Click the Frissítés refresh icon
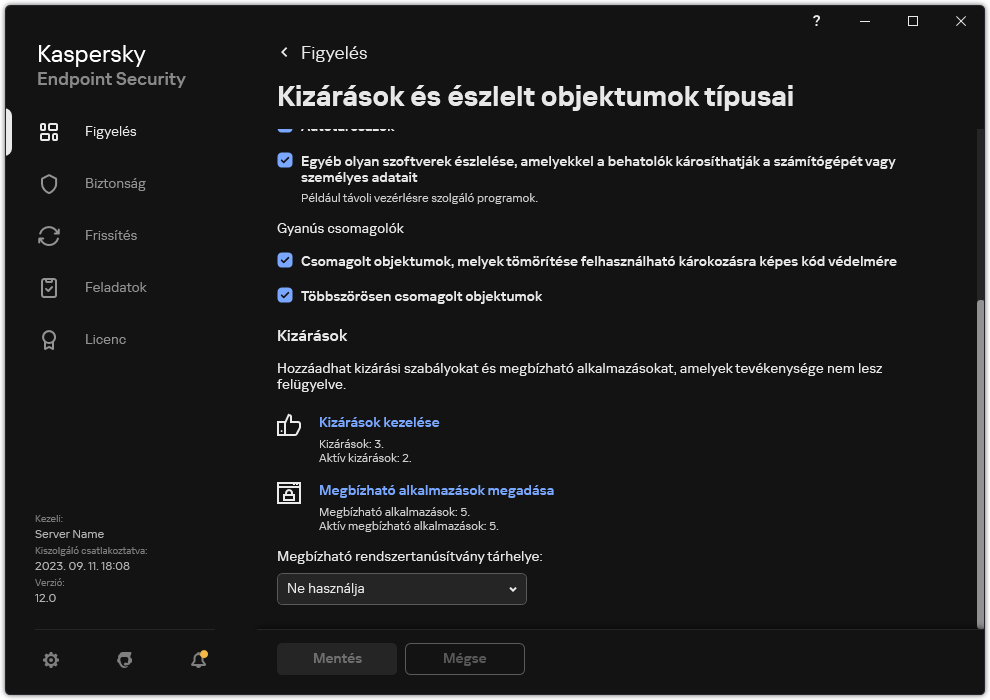The height and width of the screenshot is (700, 990). tap(48, 235)
